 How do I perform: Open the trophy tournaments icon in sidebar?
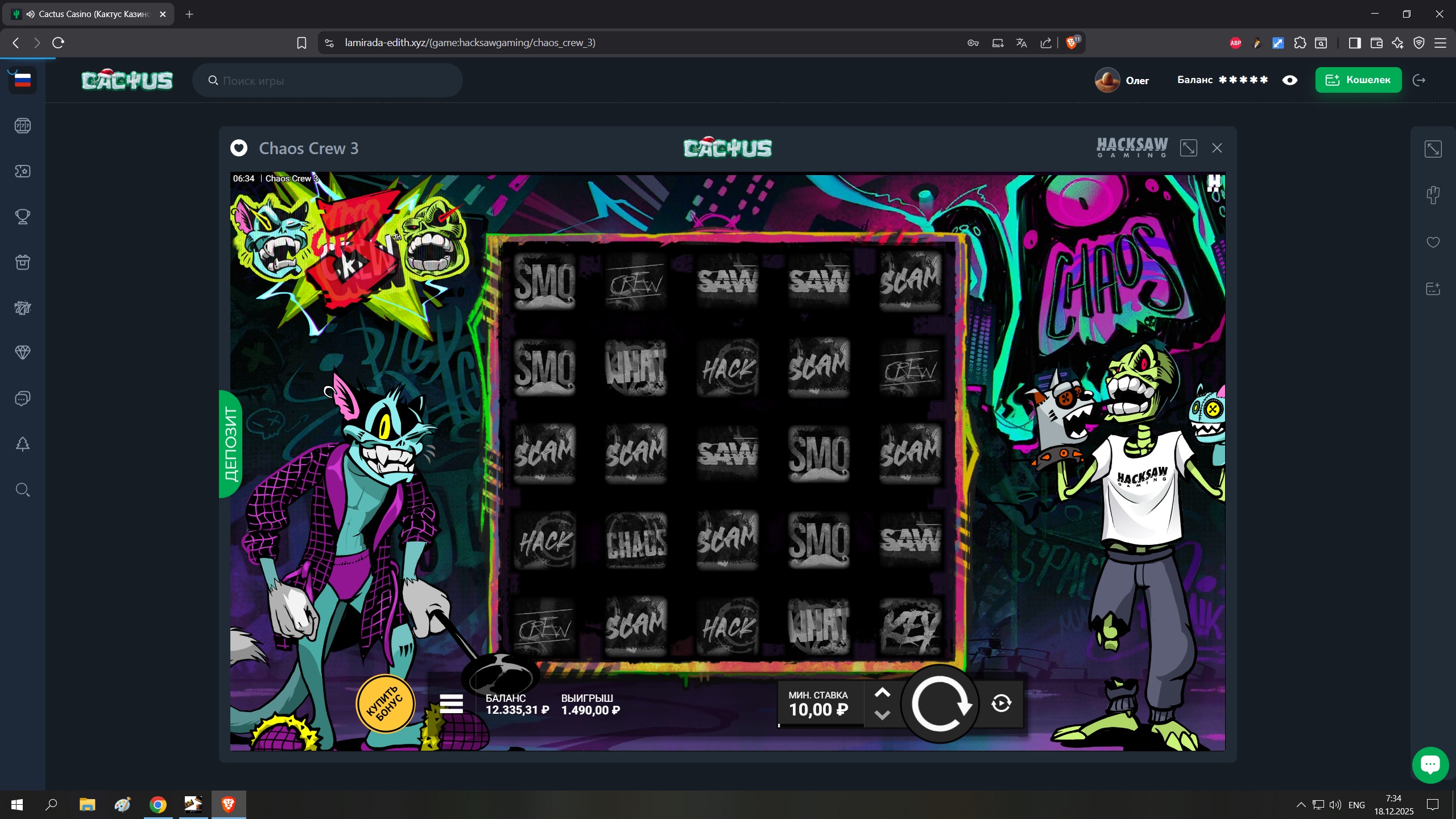click(x=23, y=217)
